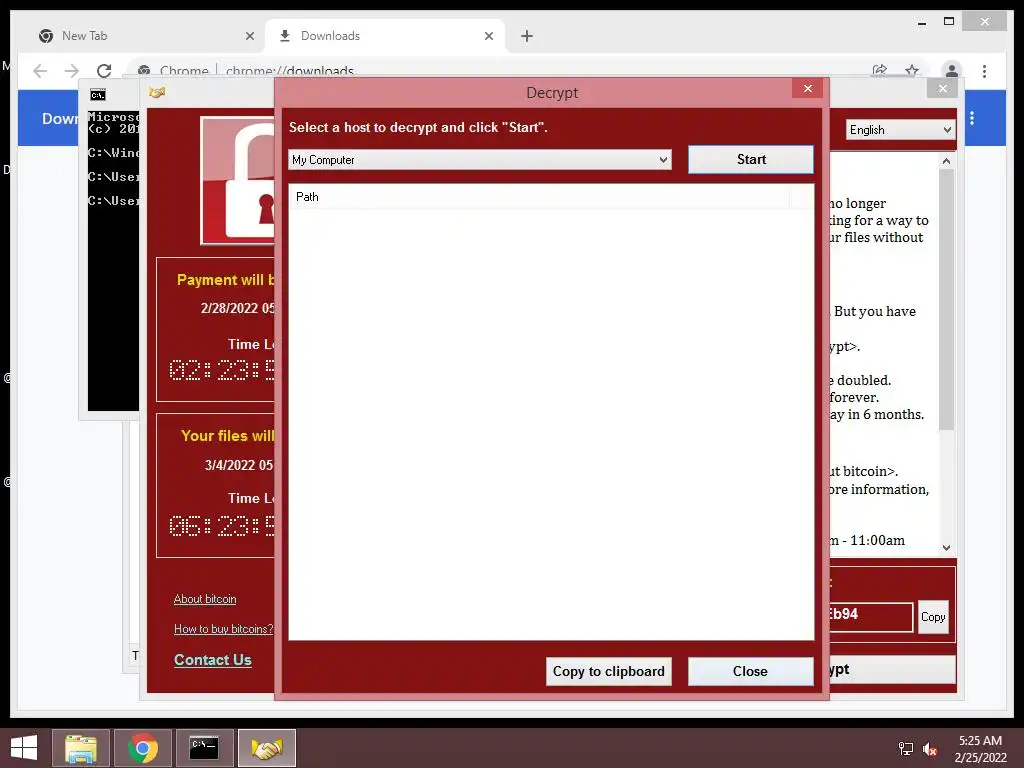Click the bitcoin address field

871,617
